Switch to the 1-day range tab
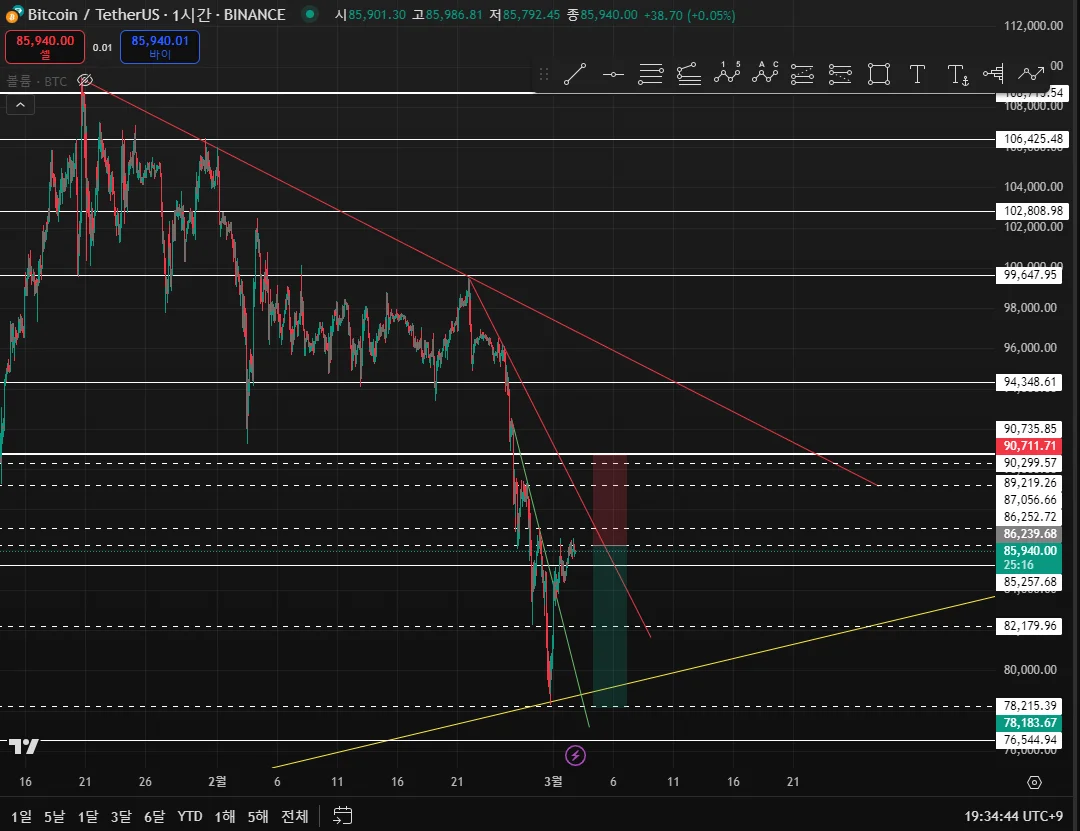Image resolution: width=1080 pixels, height=831 pixels. click(x=21, y=817)
